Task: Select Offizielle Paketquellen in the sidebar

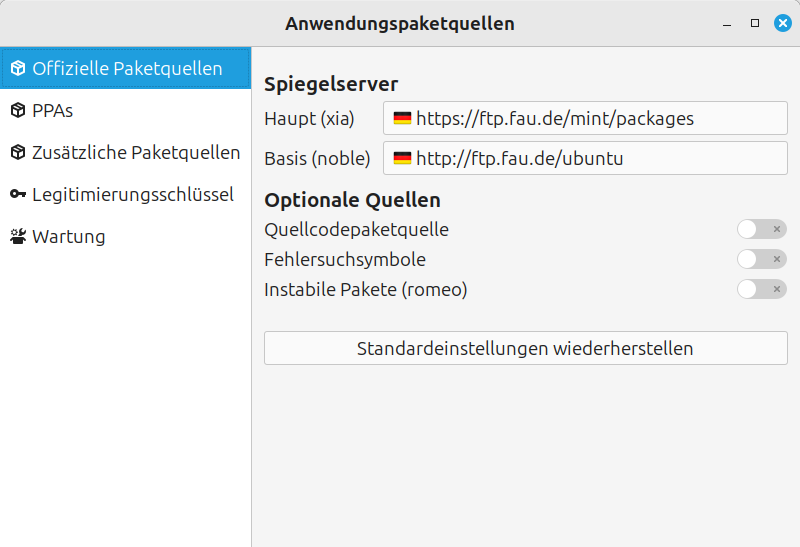Action: pyautogui.click(x=127, y=69)
